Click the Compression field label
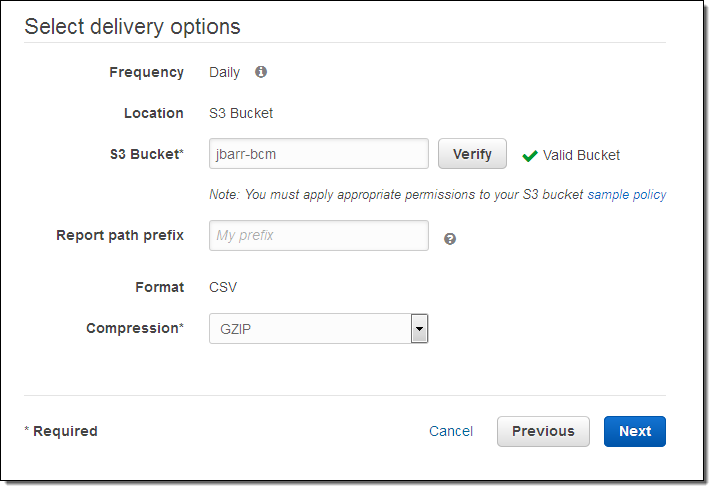The height and width of the screenshot is (491, 714). click(x=134, y=328)
